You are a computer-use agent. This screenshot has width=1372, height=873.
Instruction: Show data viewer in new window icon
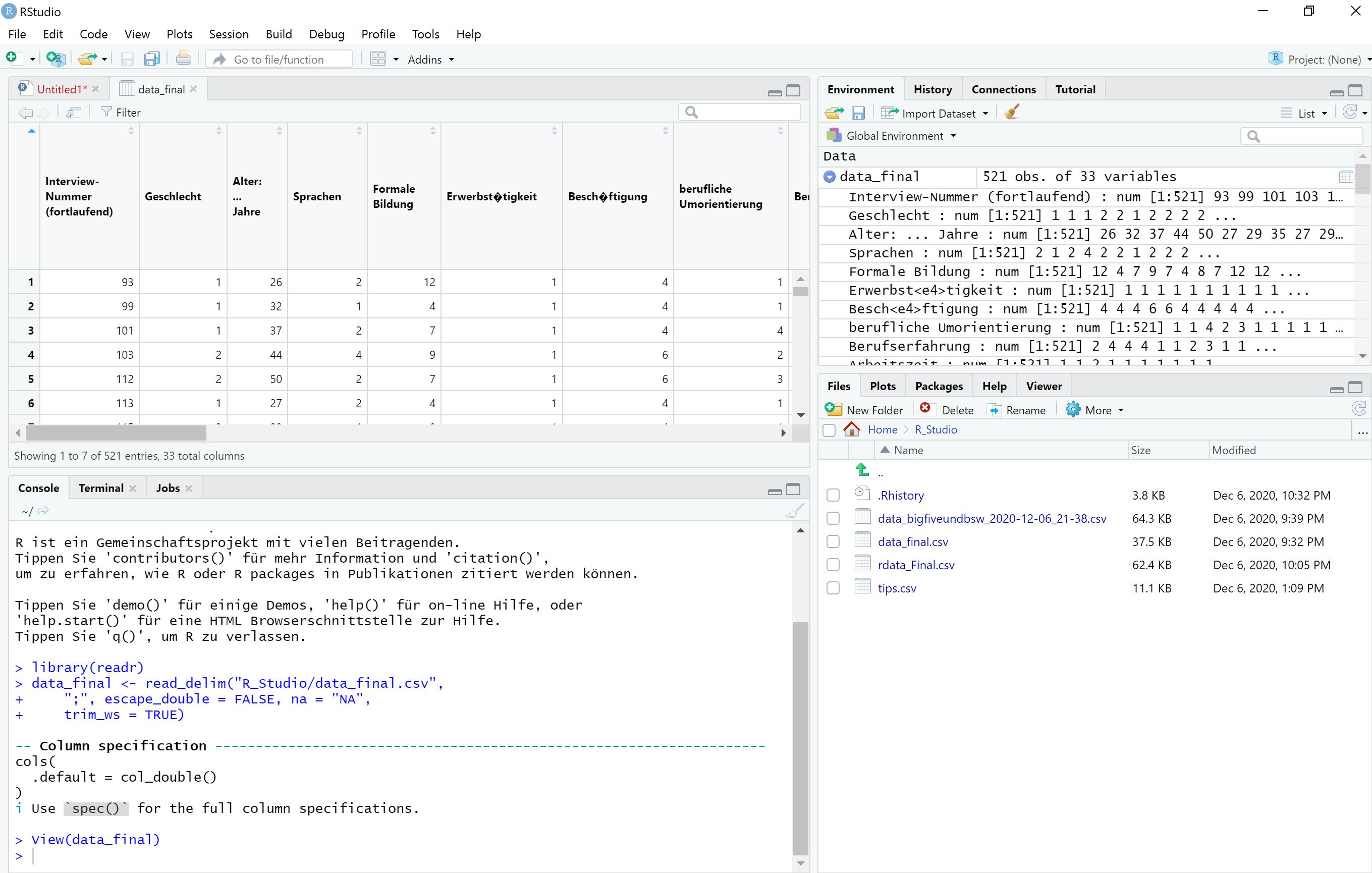tap(74, 112)
